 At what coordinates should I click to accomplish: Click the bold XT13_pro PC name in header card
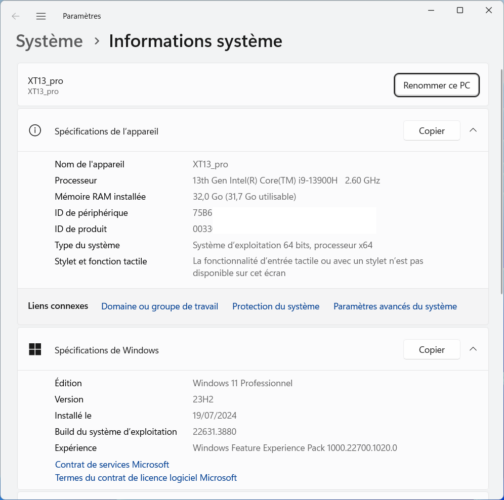coord(45,81)
